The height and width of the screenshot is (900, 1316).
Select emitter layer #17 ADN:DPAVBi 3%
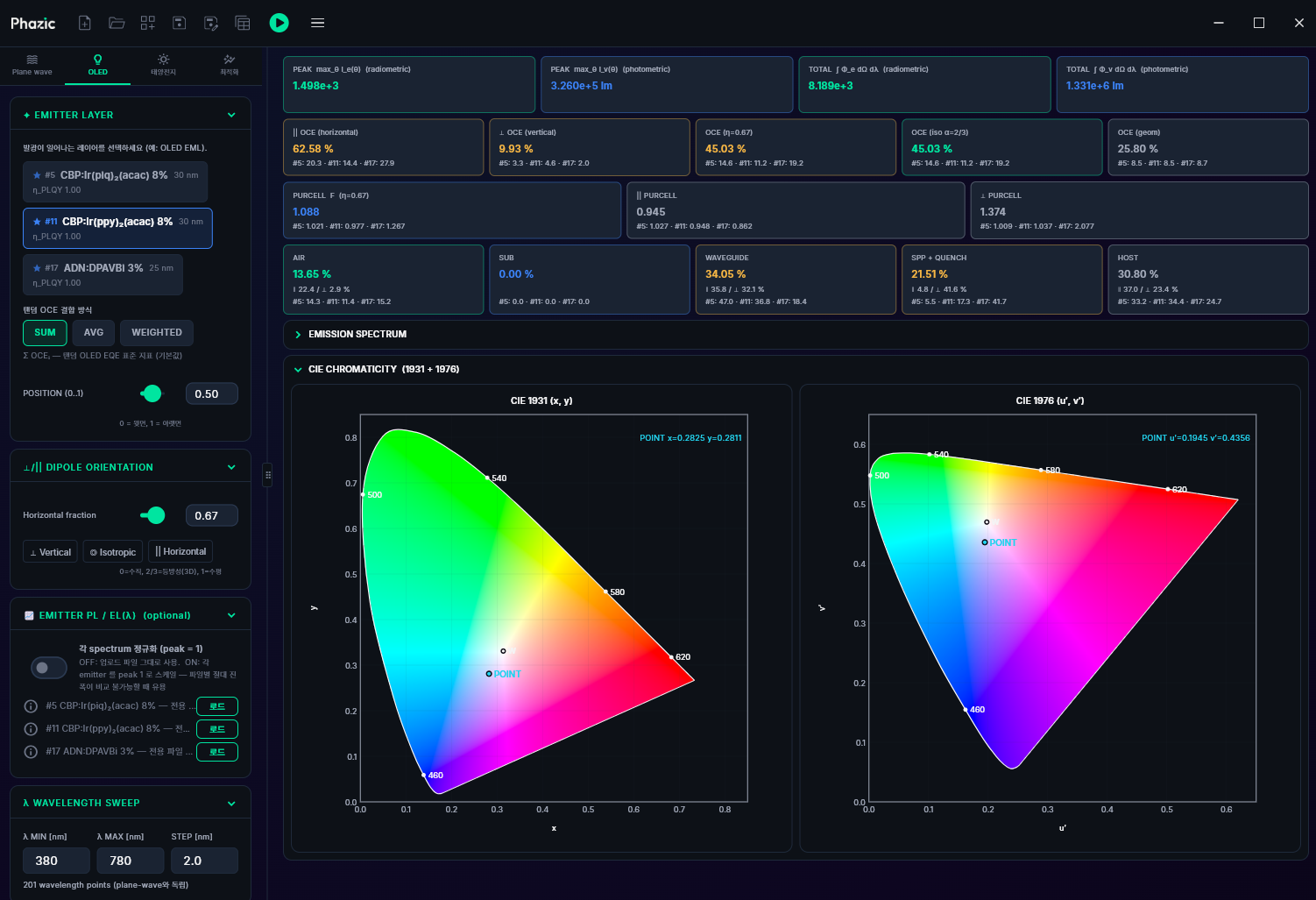pyautogui.click(x=103, y=274)
